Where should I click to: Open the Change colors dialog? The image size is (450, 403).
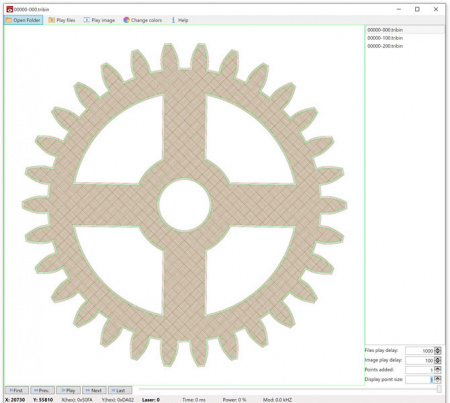[x=143, y=20]
